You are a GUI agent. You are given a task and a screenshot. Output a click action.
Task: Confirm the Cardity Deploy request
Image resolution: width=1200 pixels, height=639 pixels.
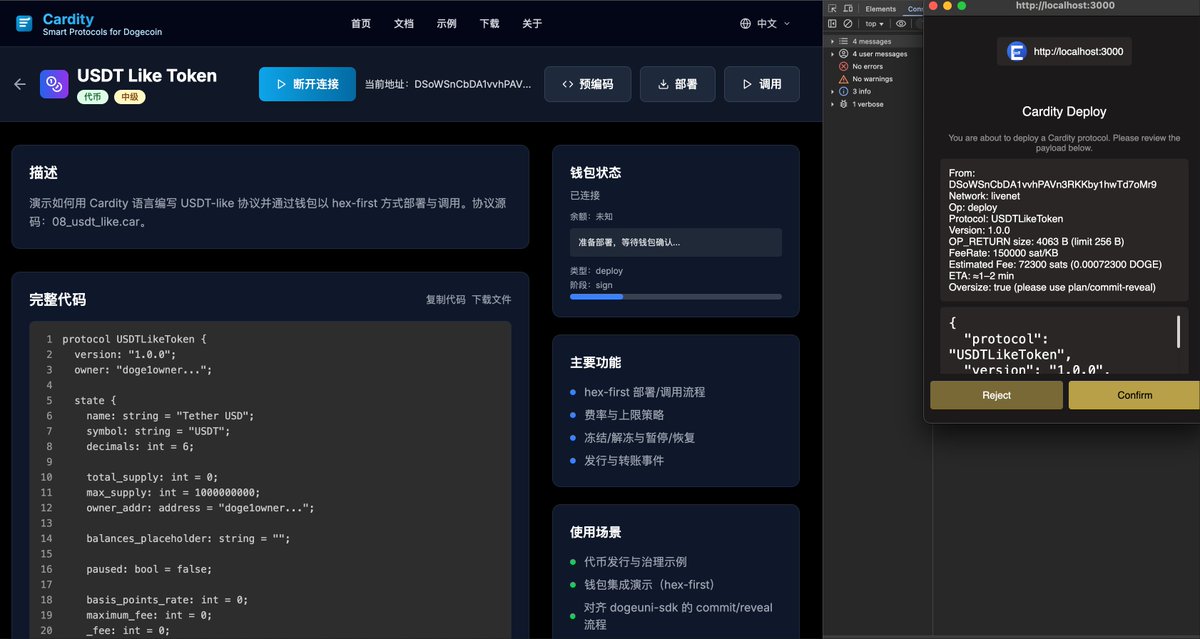tap(1134, 395)
